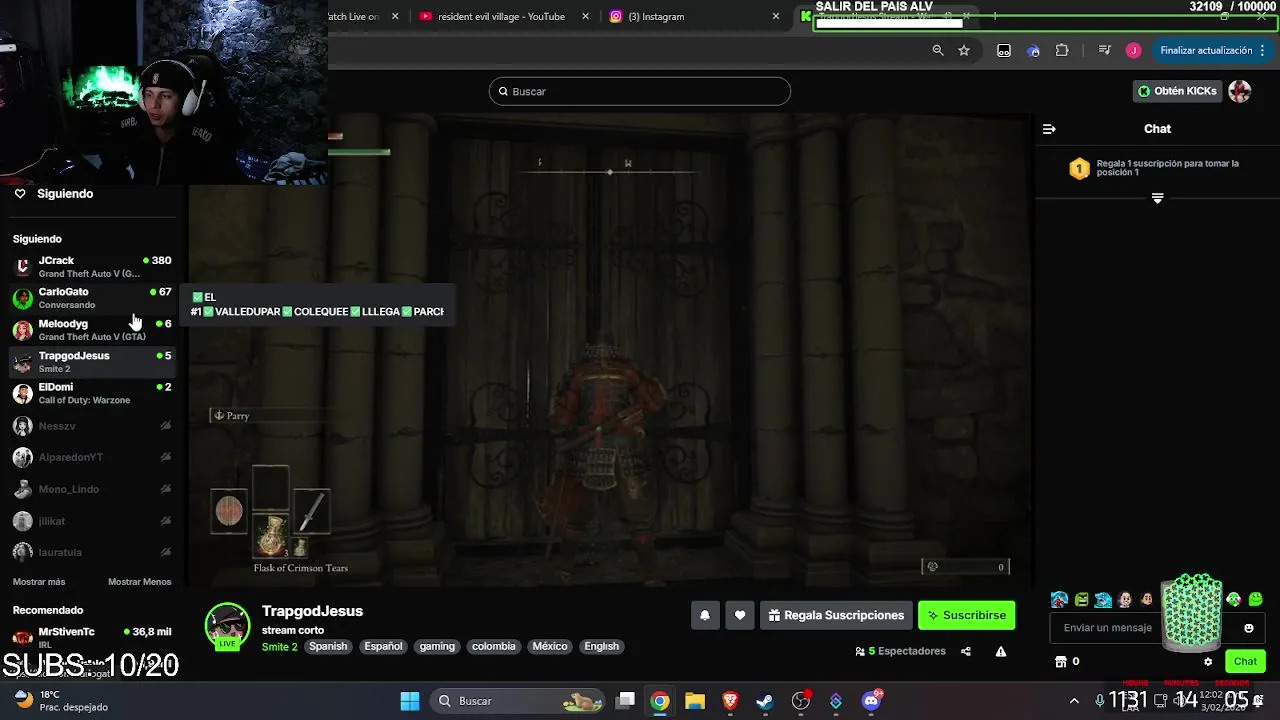The width and height of the screenshot is (1280, 720).
Task: Open Steam from the taskbar
Action: tap(765, 701)
